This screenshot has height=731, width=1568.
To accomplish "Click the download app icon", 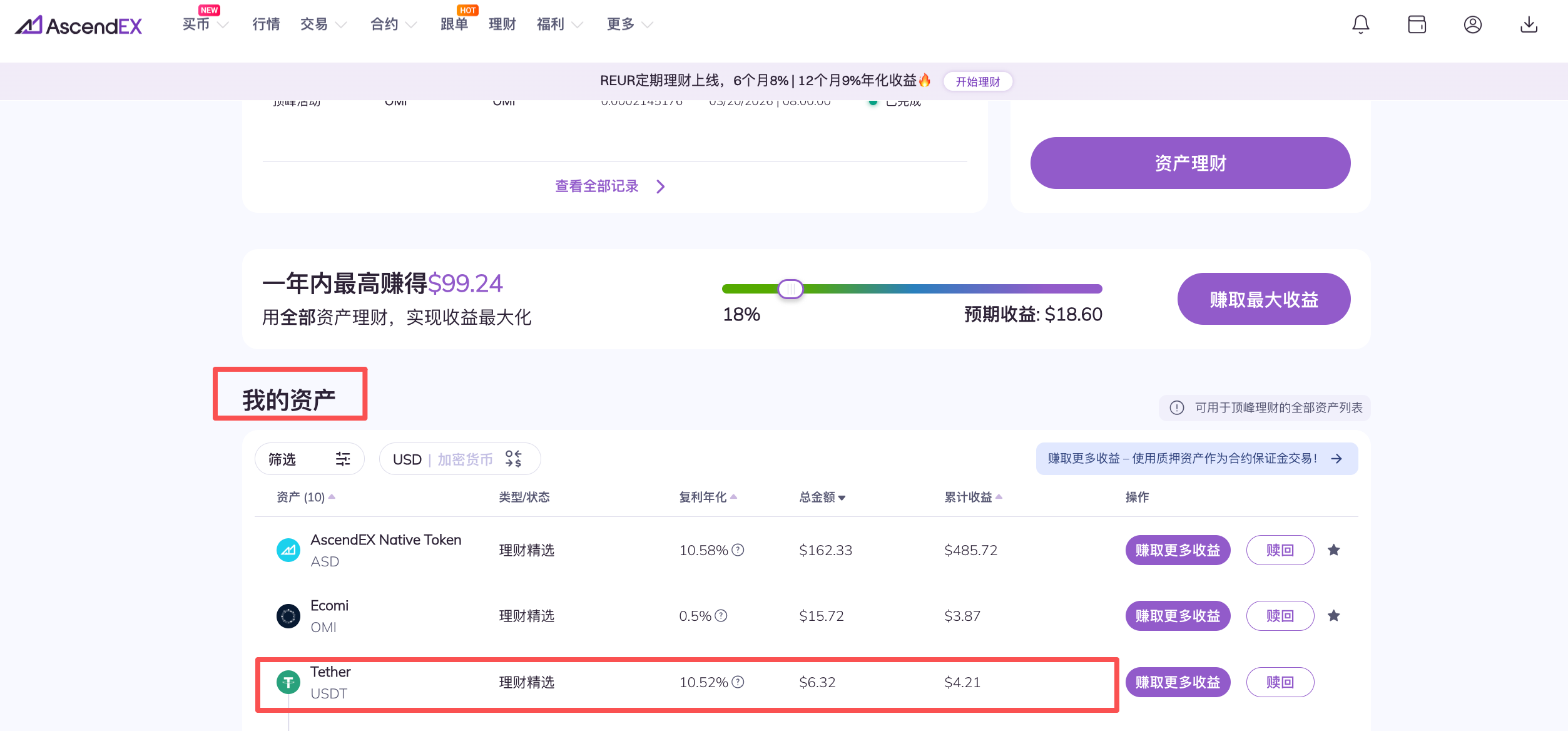I will (1529, 24).
